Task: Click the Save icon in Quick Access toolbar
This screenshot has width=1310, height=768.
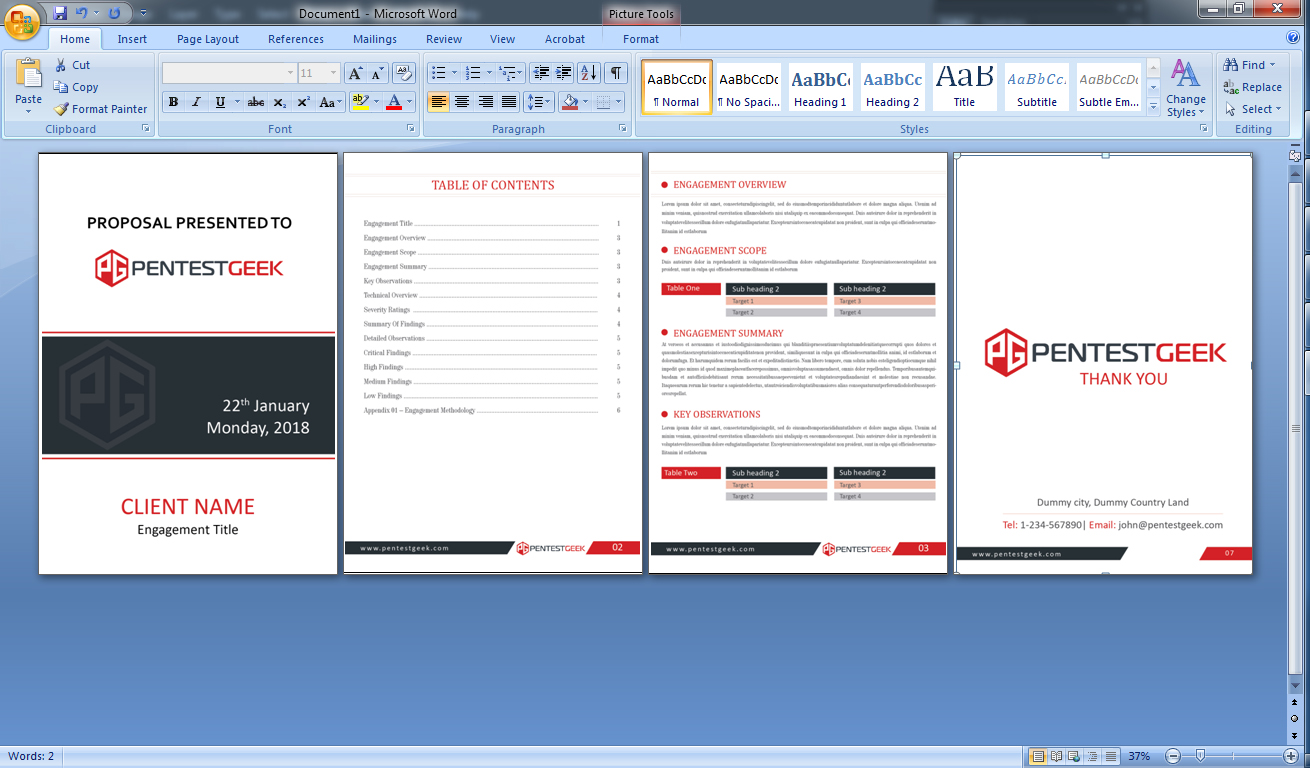Action: 60,14
